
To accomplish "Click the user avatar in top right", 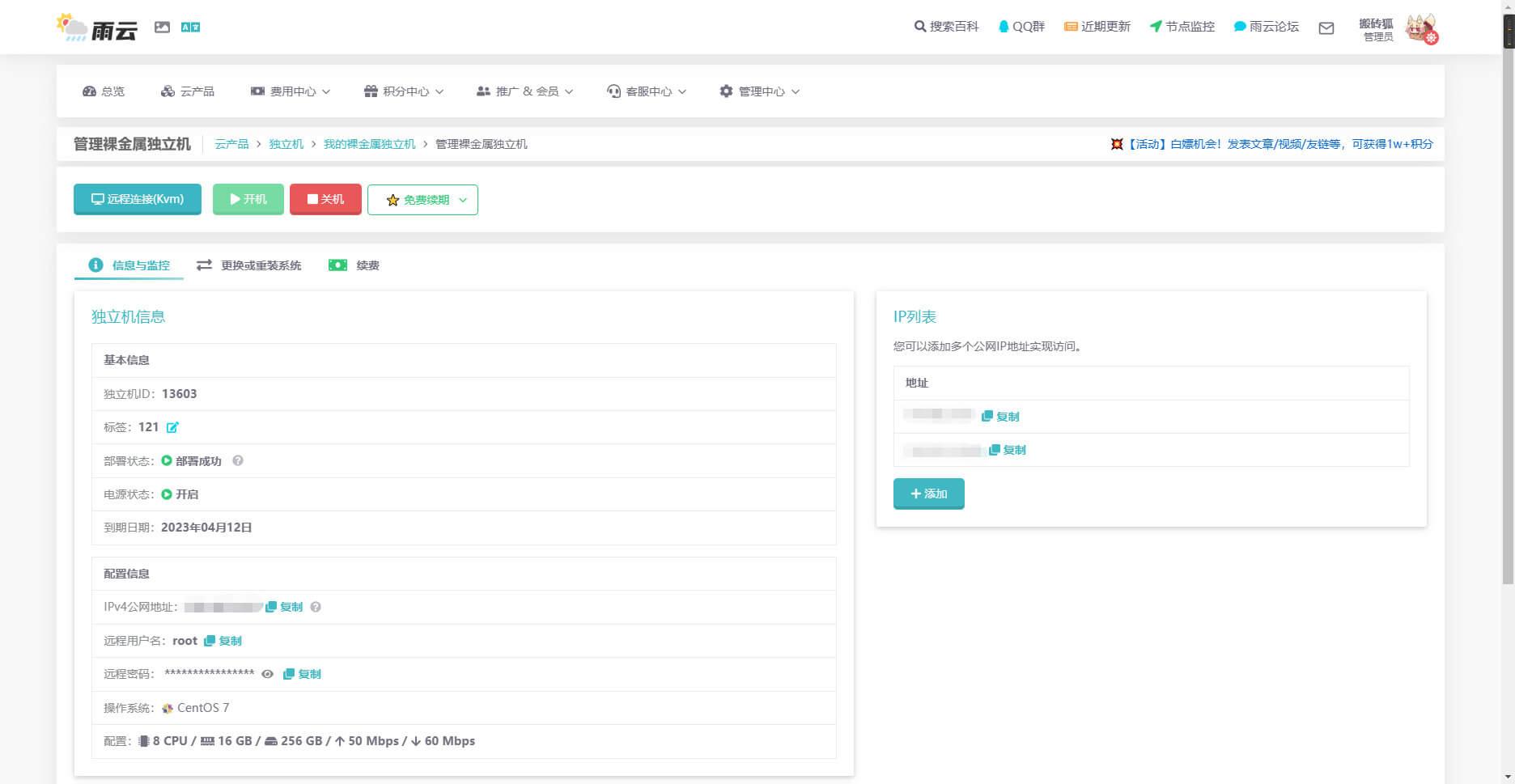I will point(1422,28).
